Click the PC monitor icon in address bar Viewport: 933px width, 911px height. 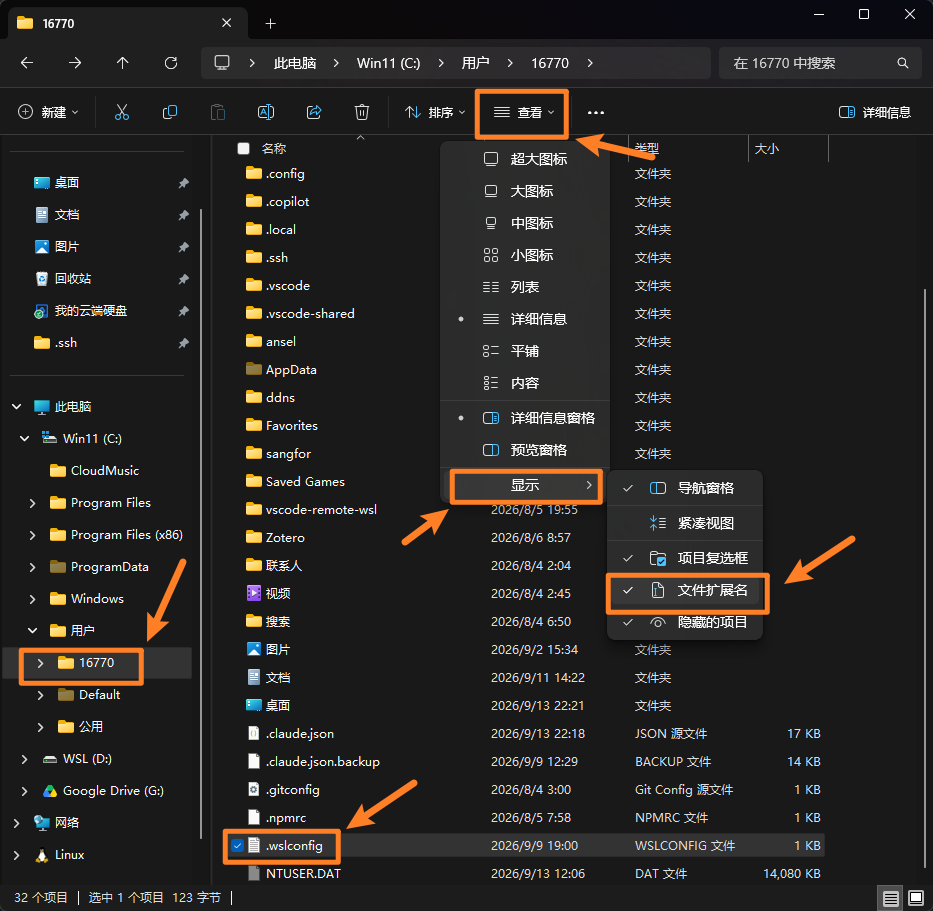pyautogui.click(x=222, y=63)
